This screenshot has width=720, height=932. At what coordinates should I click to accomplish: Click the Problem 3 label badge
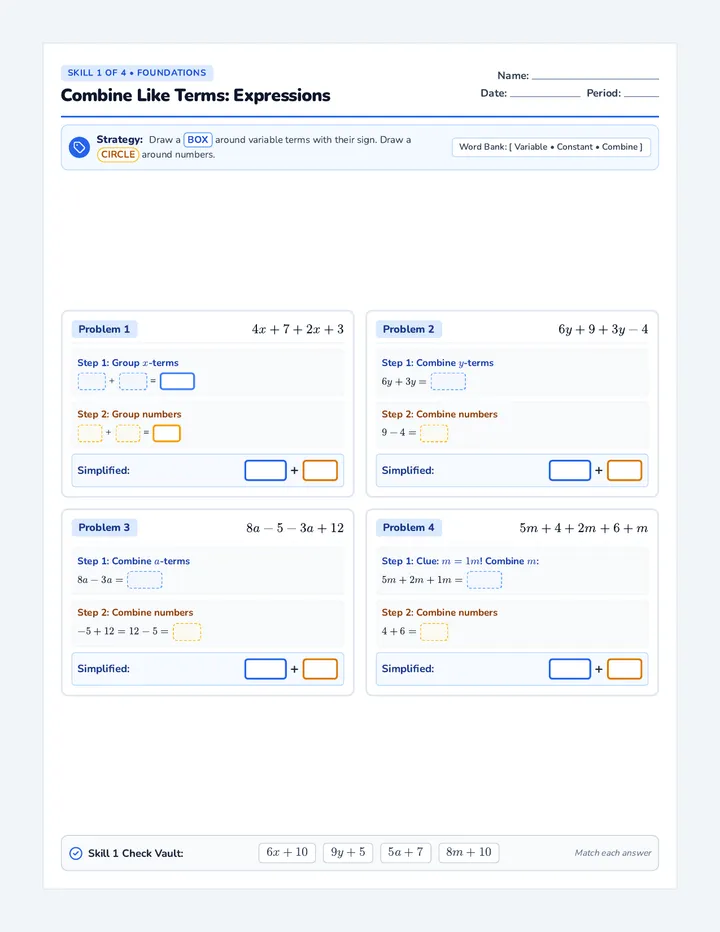(104, 527)
